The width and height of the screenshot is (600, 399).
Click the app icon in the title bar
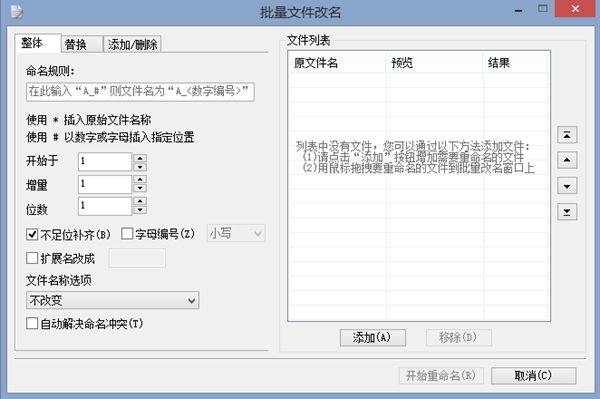click(x=16, y=12)
